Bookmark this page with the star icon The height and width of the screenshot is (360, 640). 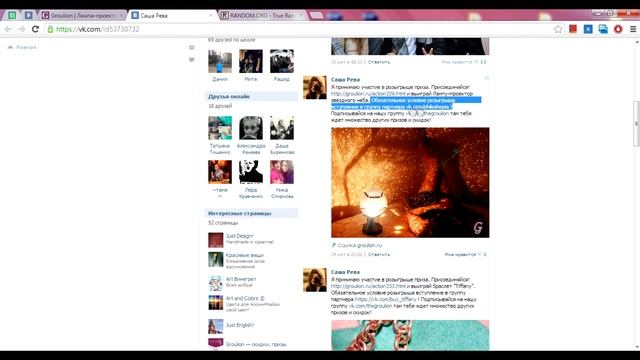pos(558,29)
